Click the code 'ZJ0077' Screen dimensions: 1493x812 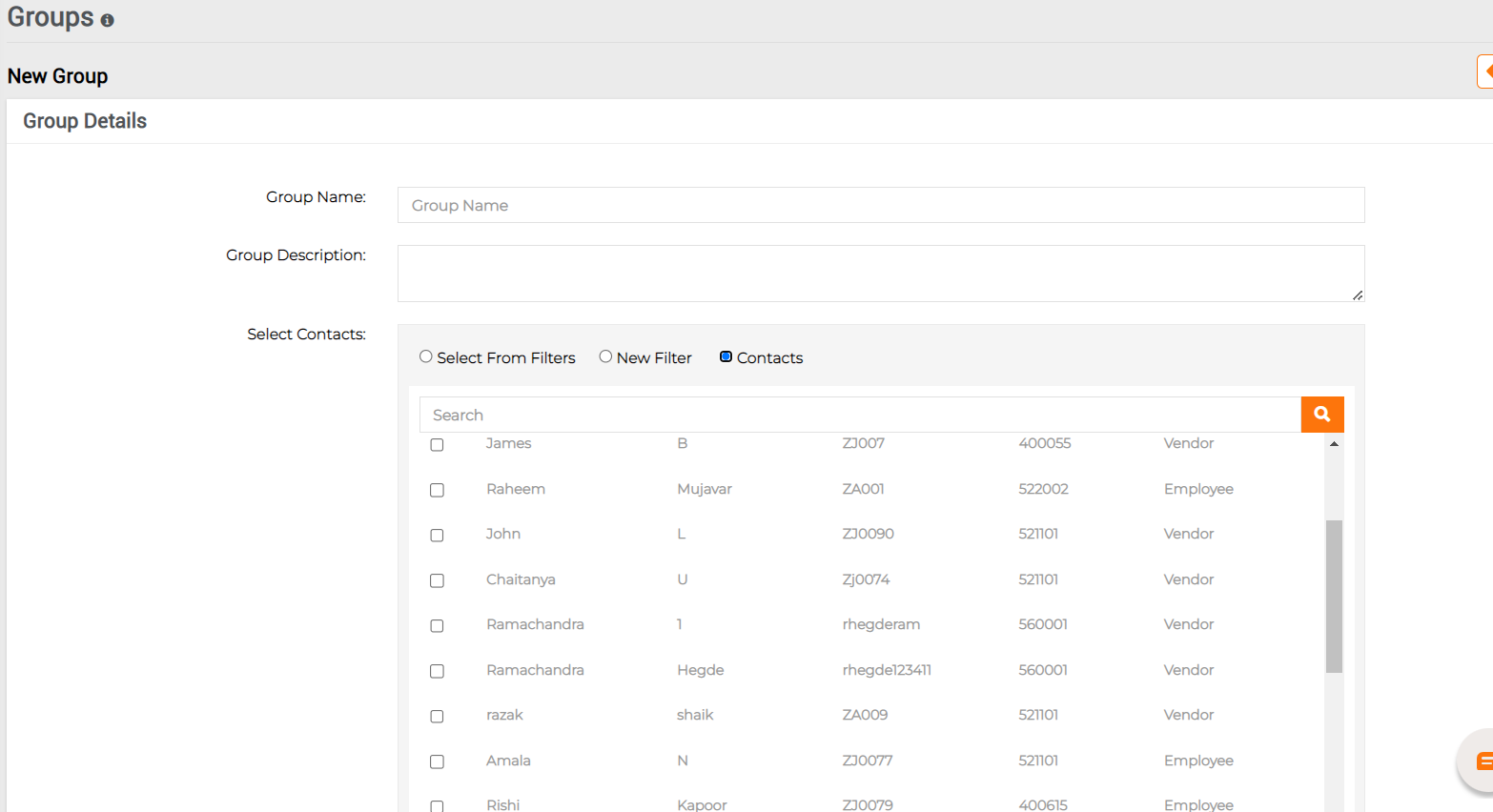868,761
